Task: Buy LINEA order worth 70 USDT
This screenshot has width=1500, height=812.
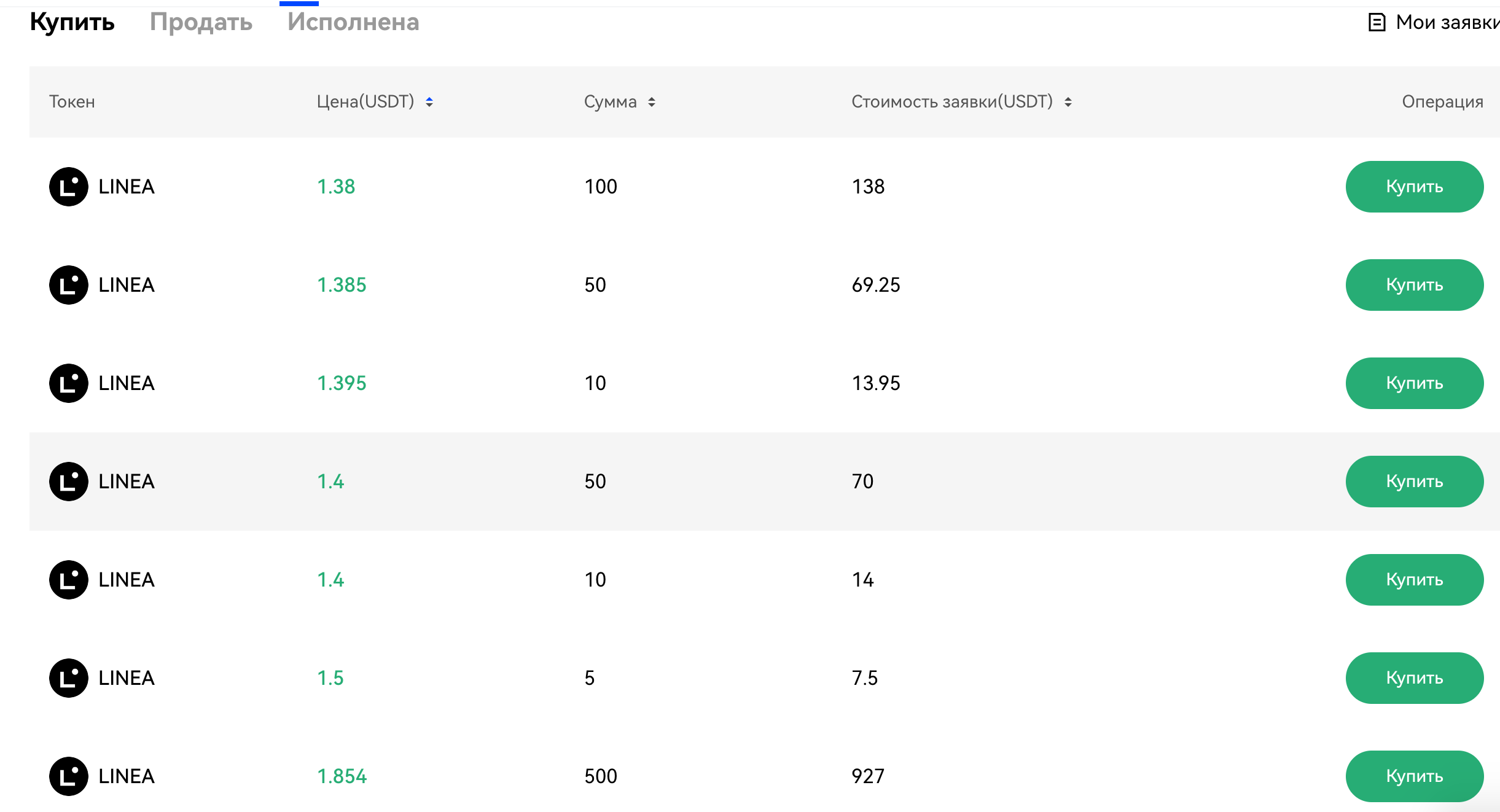Action: pos(1415,482)
